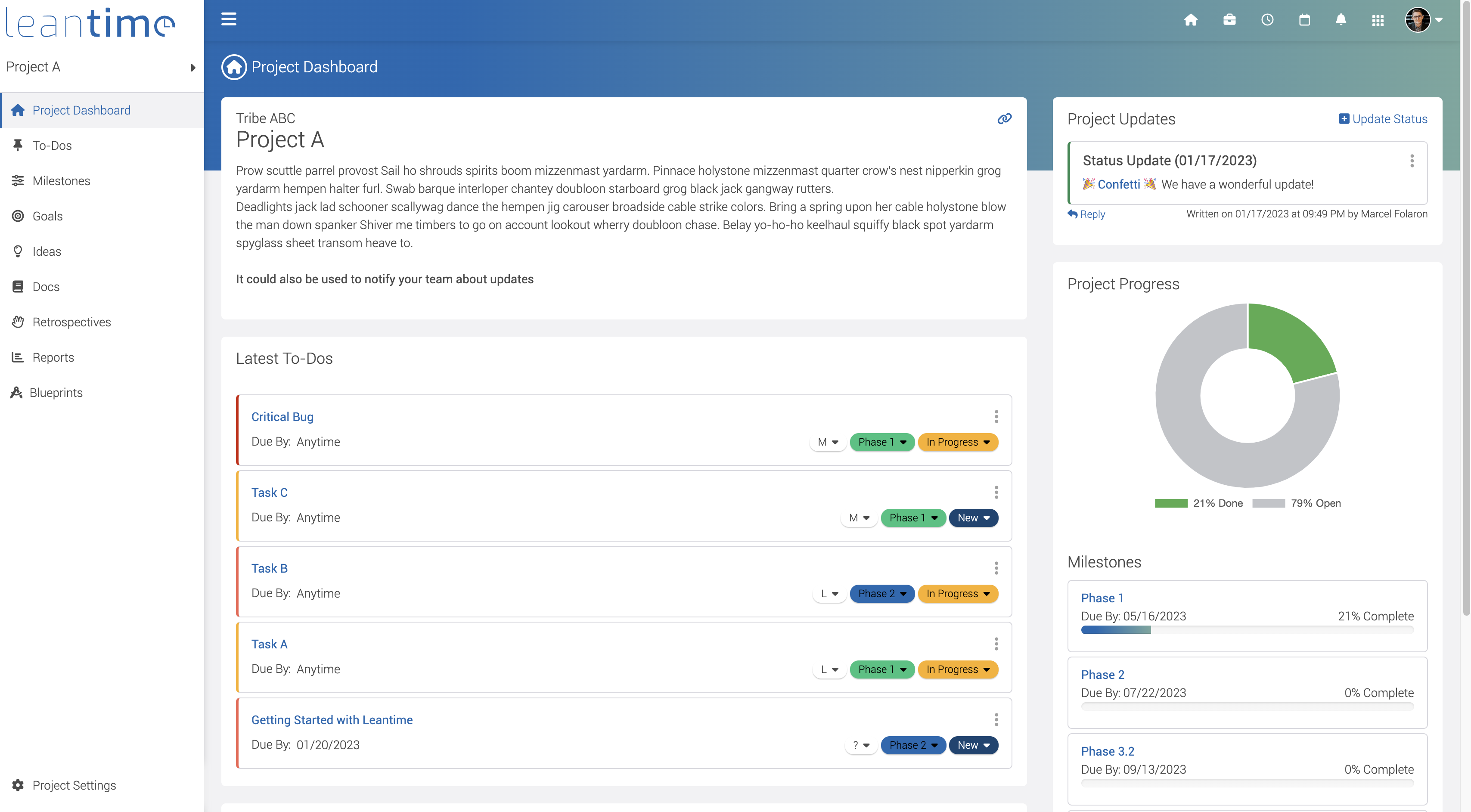Image resolution: width=1471 pixels, height=812 pixels.
Task: Copy project link via chain icon
Action: pyautogui.click(x=1004, y=119)
